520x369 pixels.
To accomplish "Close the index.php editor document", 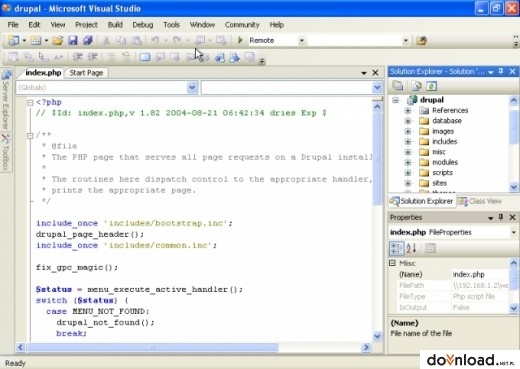I will pyautogui.click(x=375, y=73).
